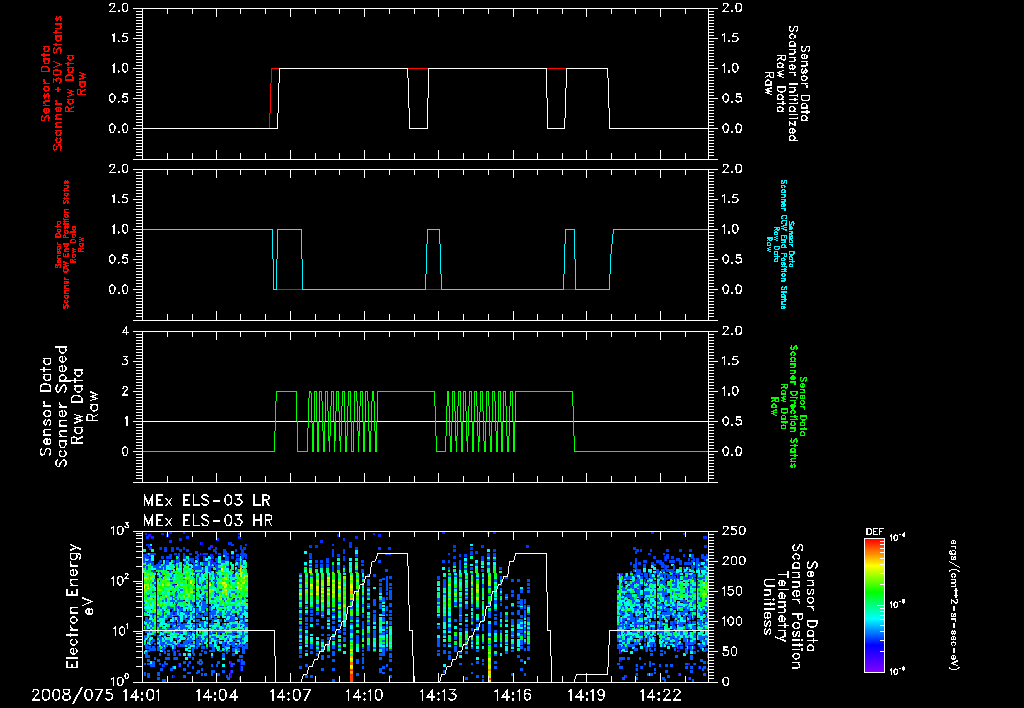Viewport: 1024px width, 708px height.
Task: Click the 200 tick on Scanner Position axis
Action: pos(734,561)
